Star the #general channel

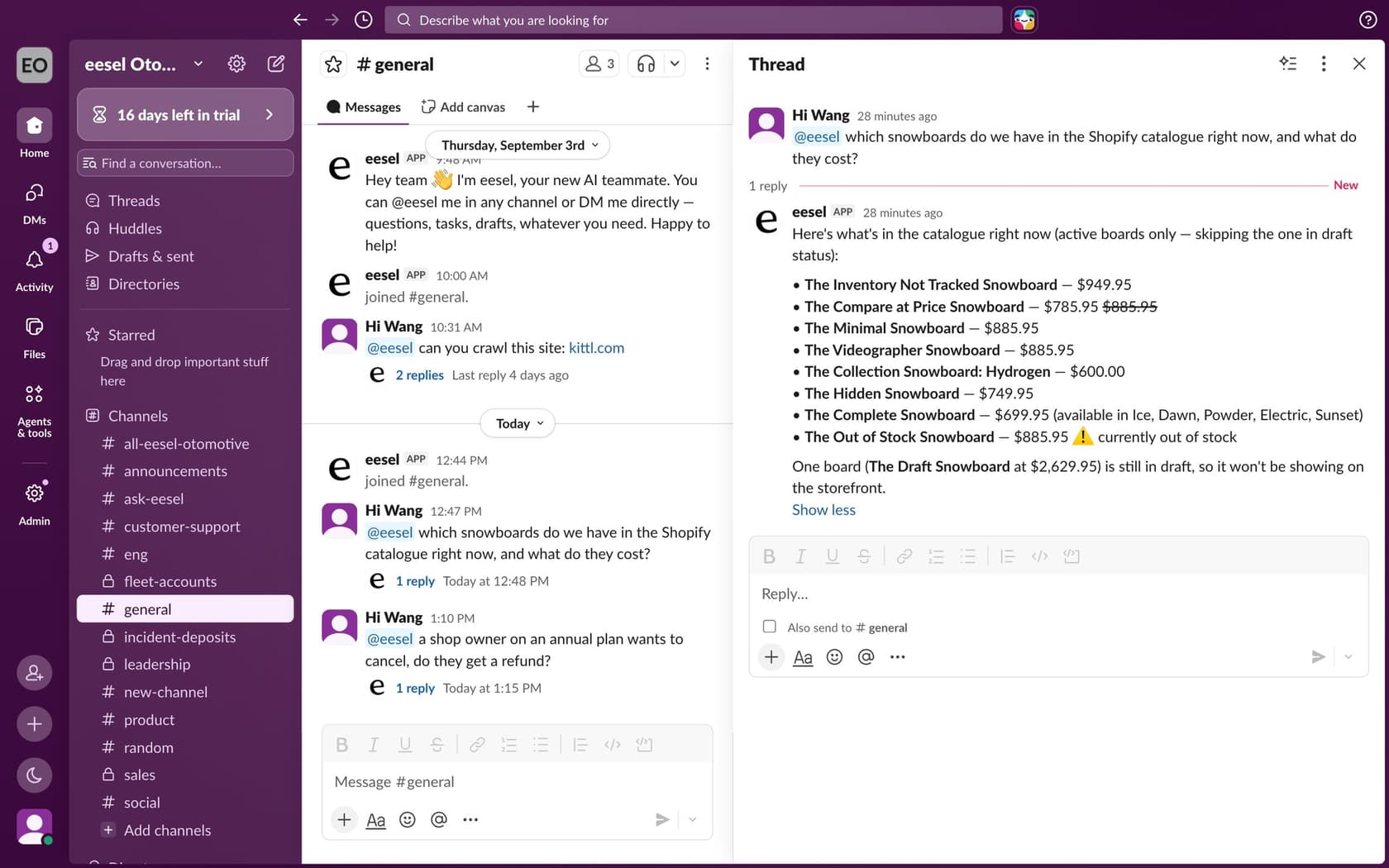coord(333,64)
